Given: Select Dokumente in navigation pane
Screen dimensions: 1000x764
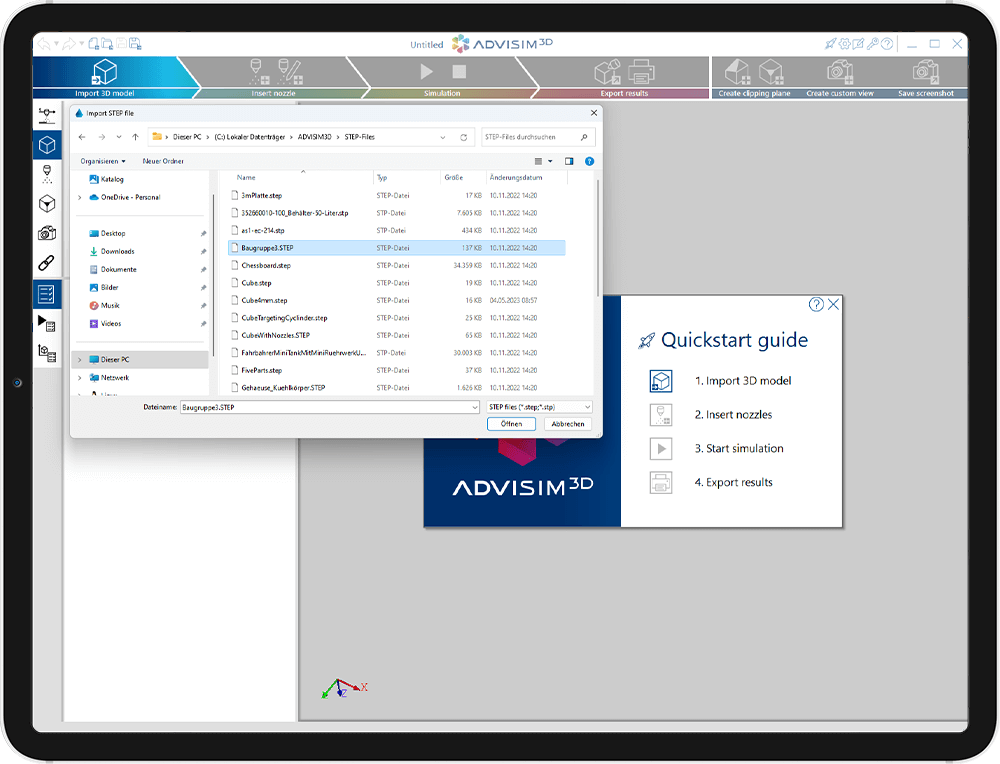Looking at the screenshot, I should [x=119, y=269].
